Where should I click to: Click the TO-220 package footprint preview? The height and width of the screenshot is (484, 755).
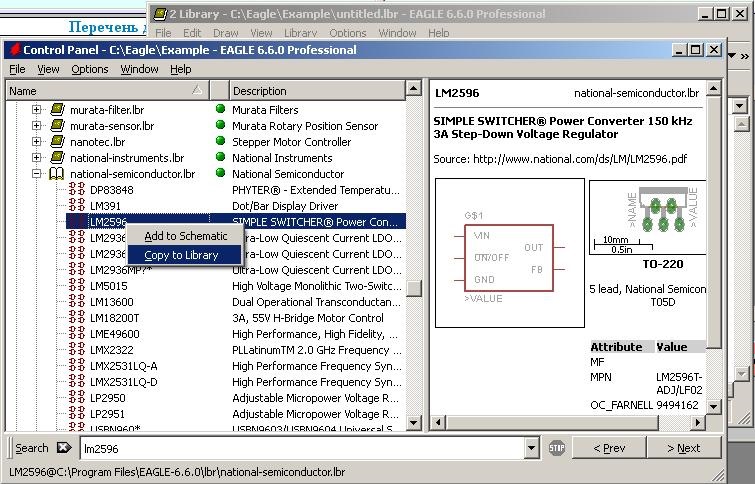click(648, 217)
